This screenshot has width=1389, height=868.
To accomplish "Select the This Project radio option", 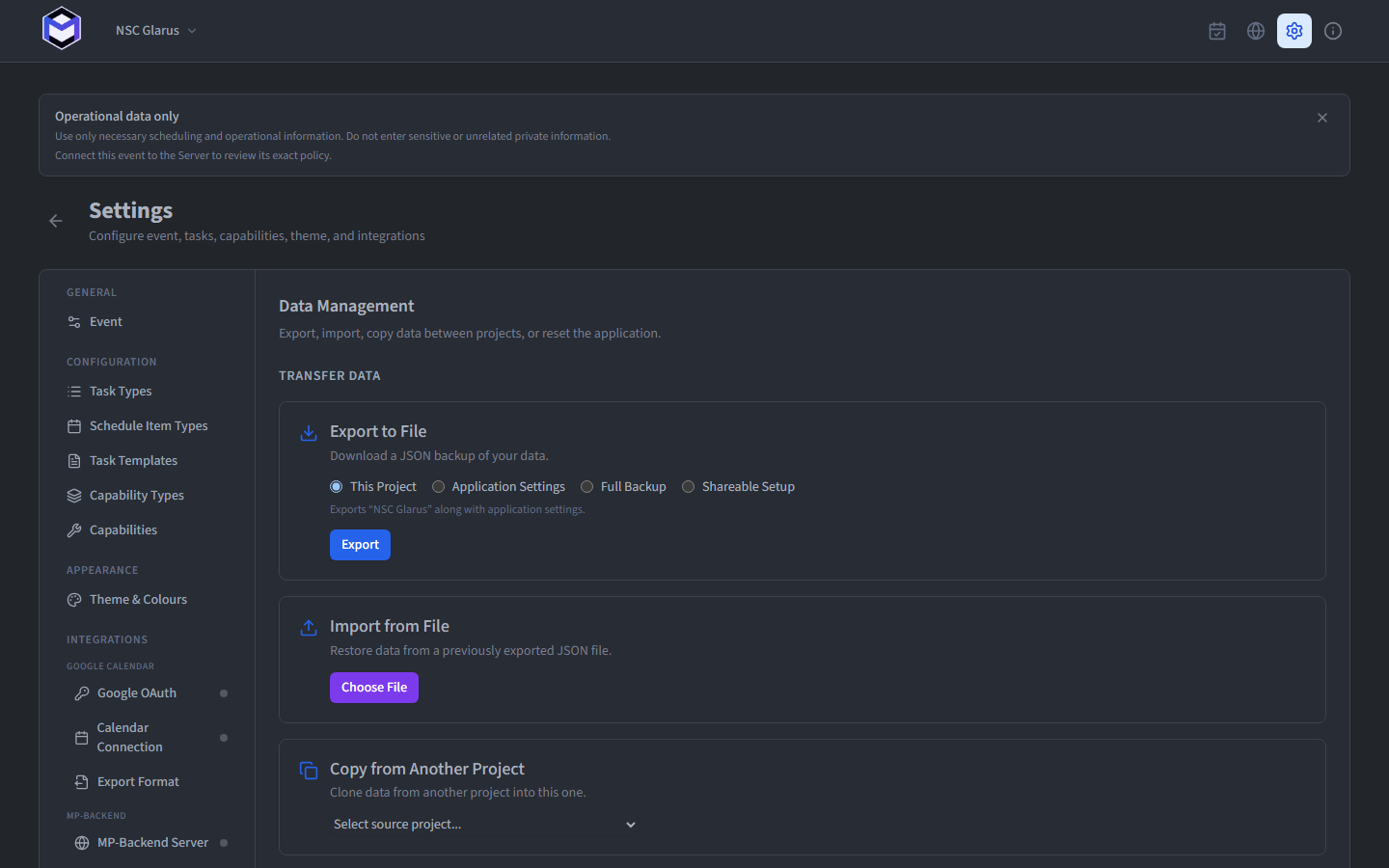I will tap(336, 487).
